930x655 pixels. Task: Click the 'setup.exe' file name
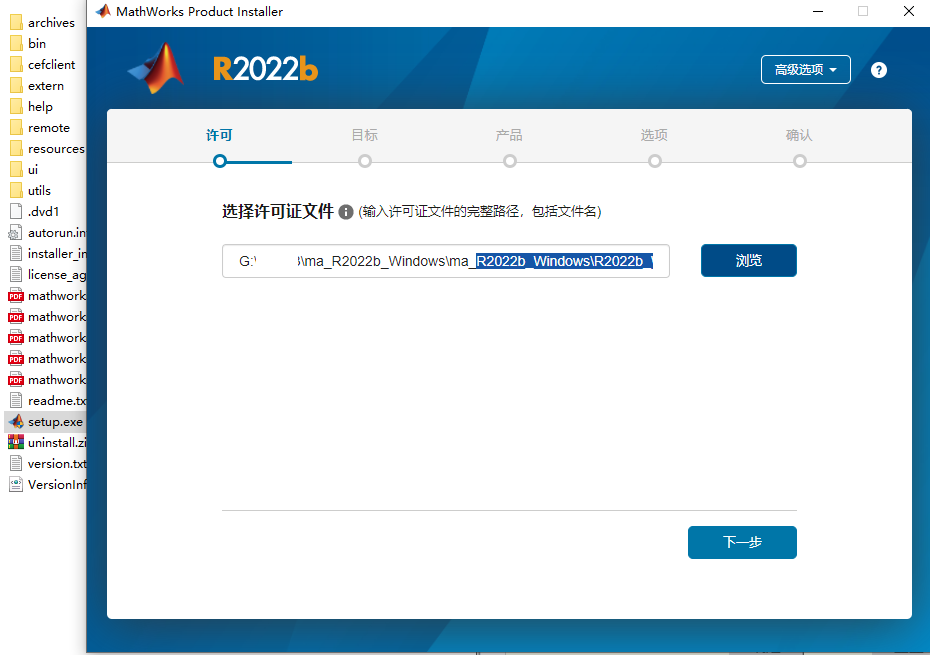pos(55,422)
